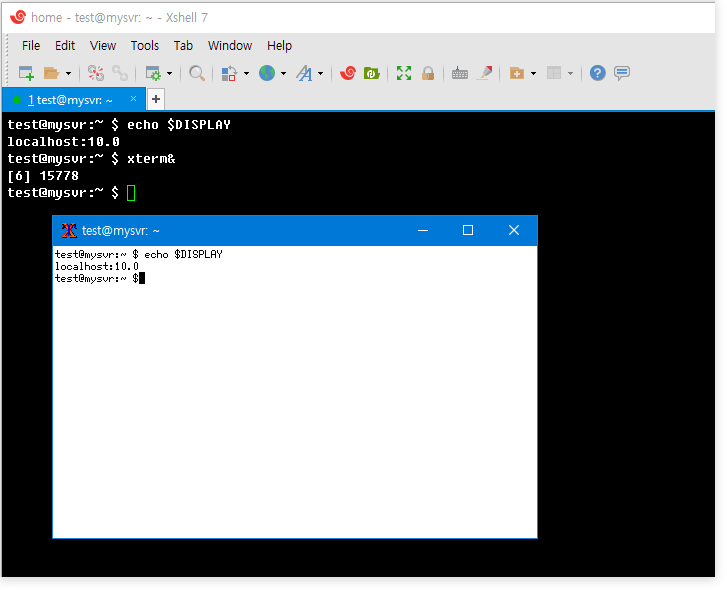The image size is (727, 590).
Task: Click the keyboard key mapping icon
Action: coord(460,73)
